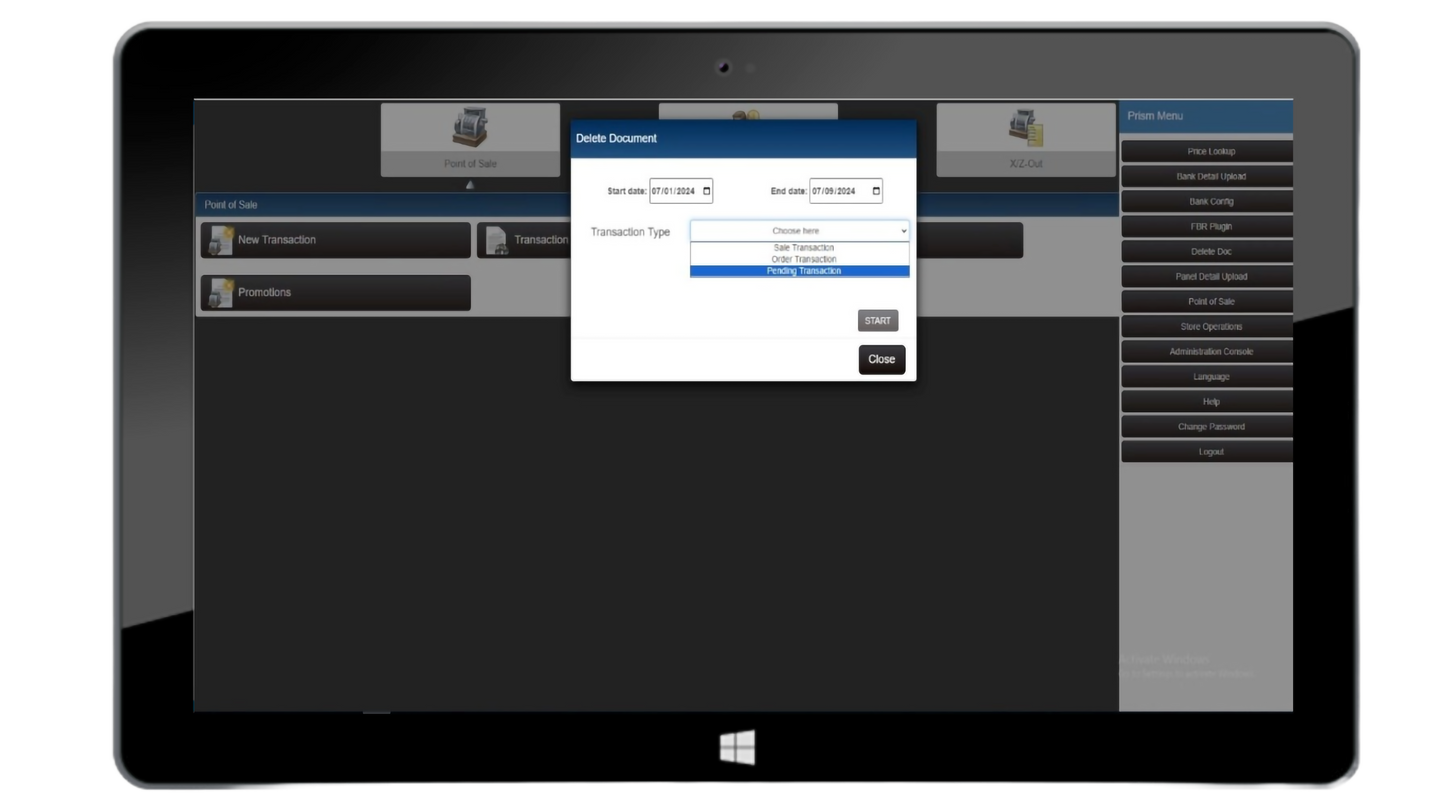Click the Promotions icon
1445x812 pixels.
point(221,293)
